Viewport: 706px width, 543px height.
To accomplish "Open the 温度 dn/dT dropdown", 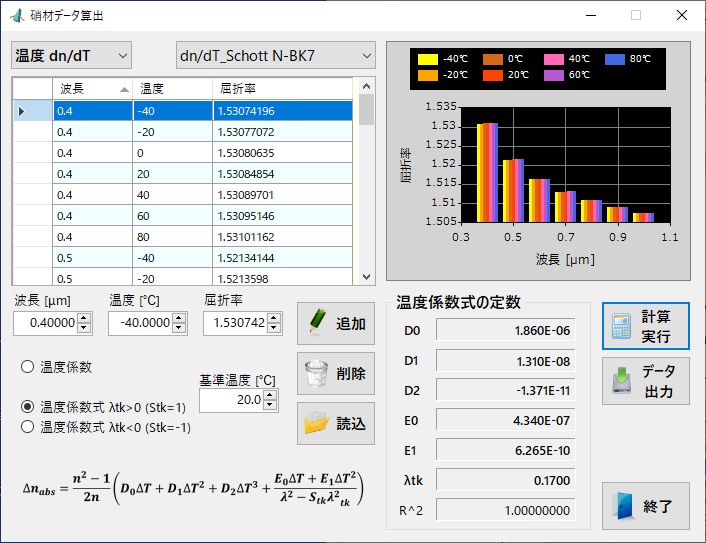I will pos(72,55).
